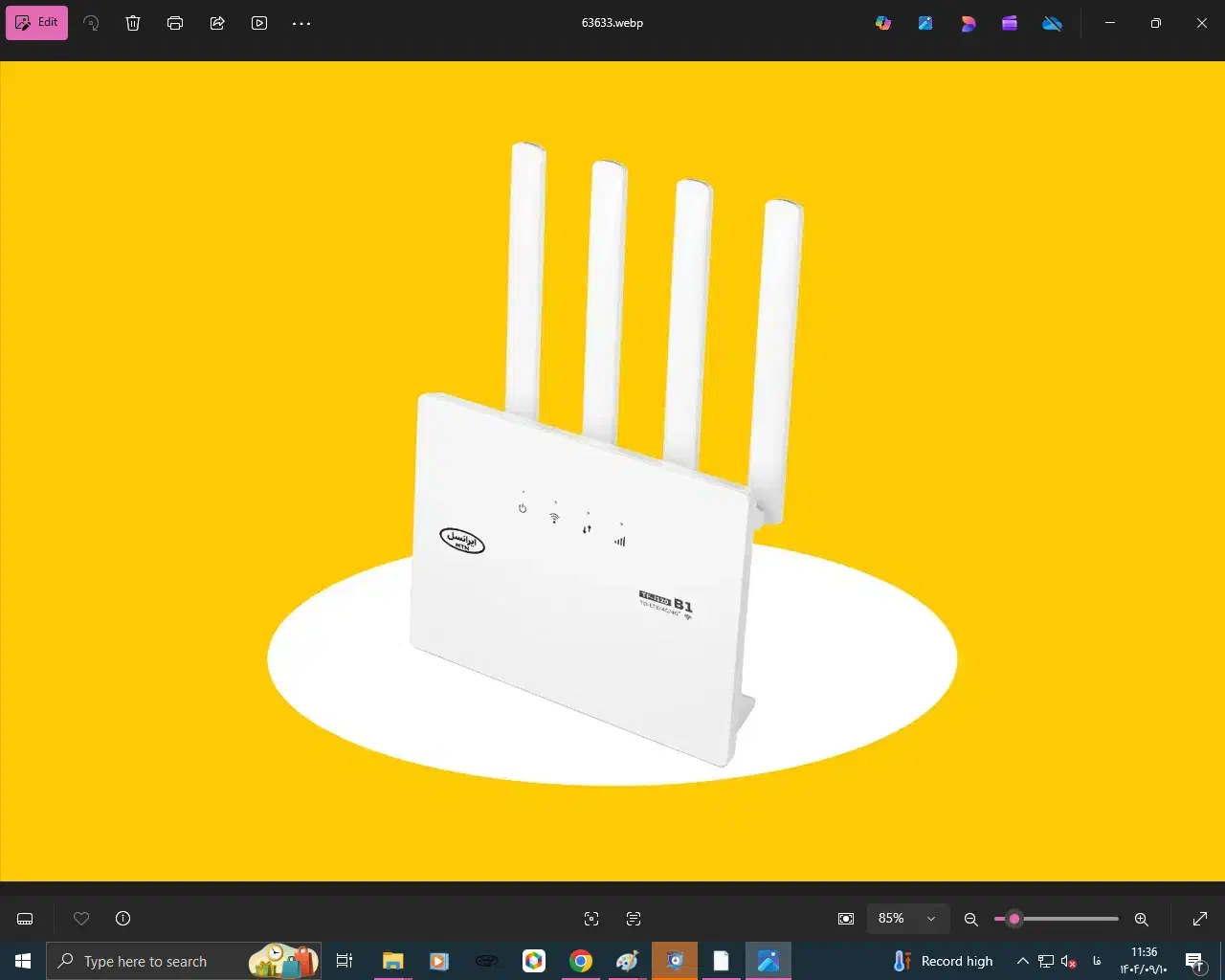Click the Edit image button

click(x=37, y=23)
